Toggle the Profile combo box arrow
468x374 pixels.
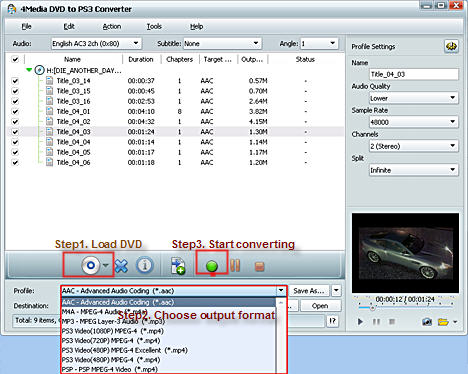point(281,290)
